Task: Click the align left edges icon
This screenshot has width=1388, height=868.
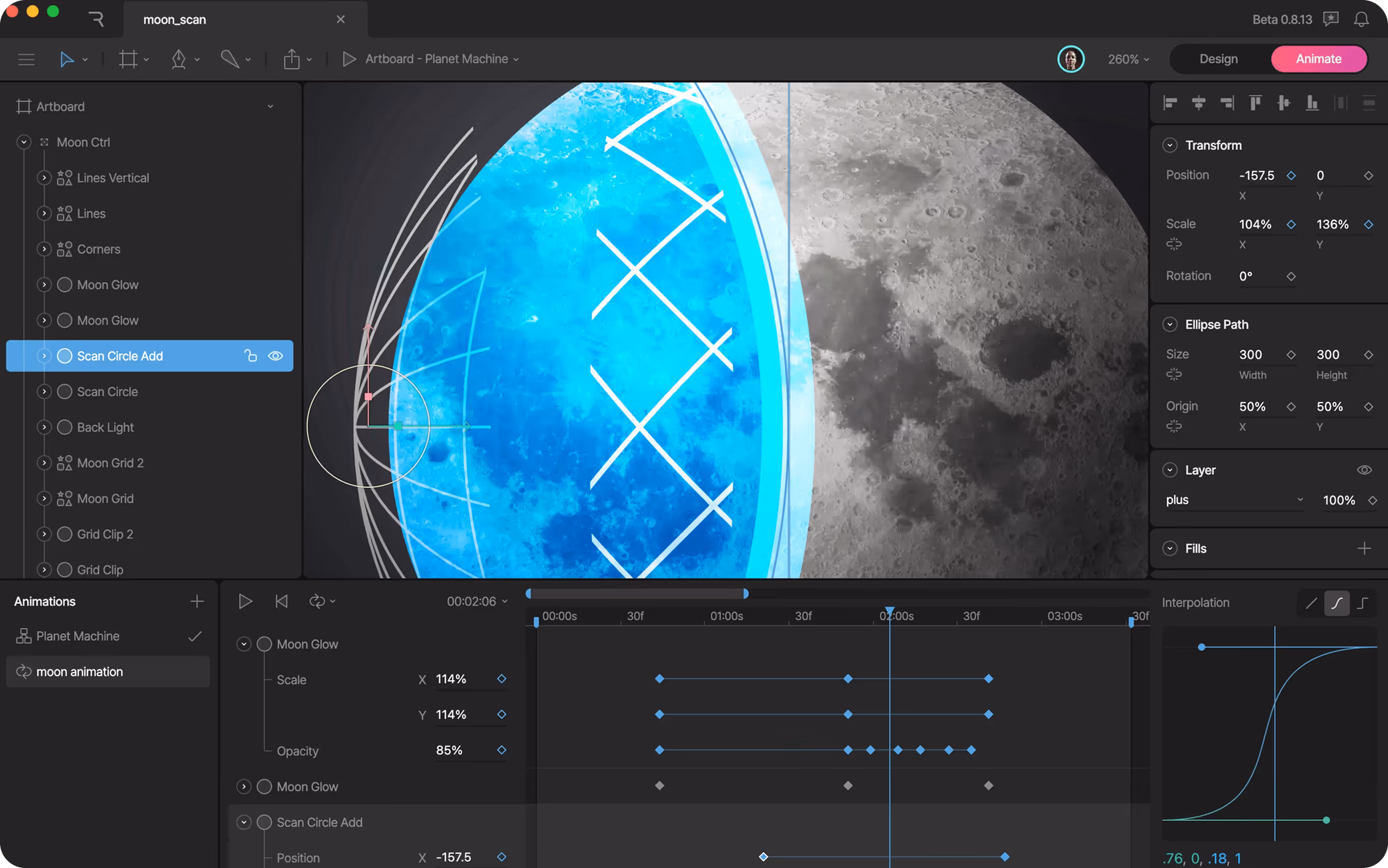Action: coord(1170,103)
